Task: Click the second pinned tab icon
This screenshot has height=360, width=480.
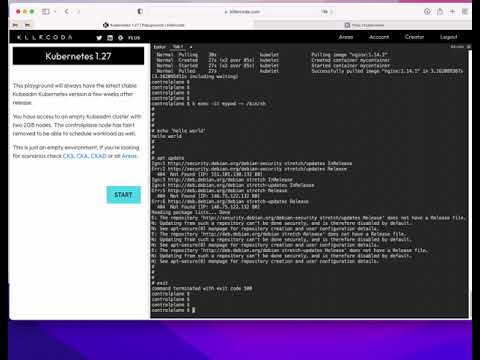Action: [x=27, y=25]
